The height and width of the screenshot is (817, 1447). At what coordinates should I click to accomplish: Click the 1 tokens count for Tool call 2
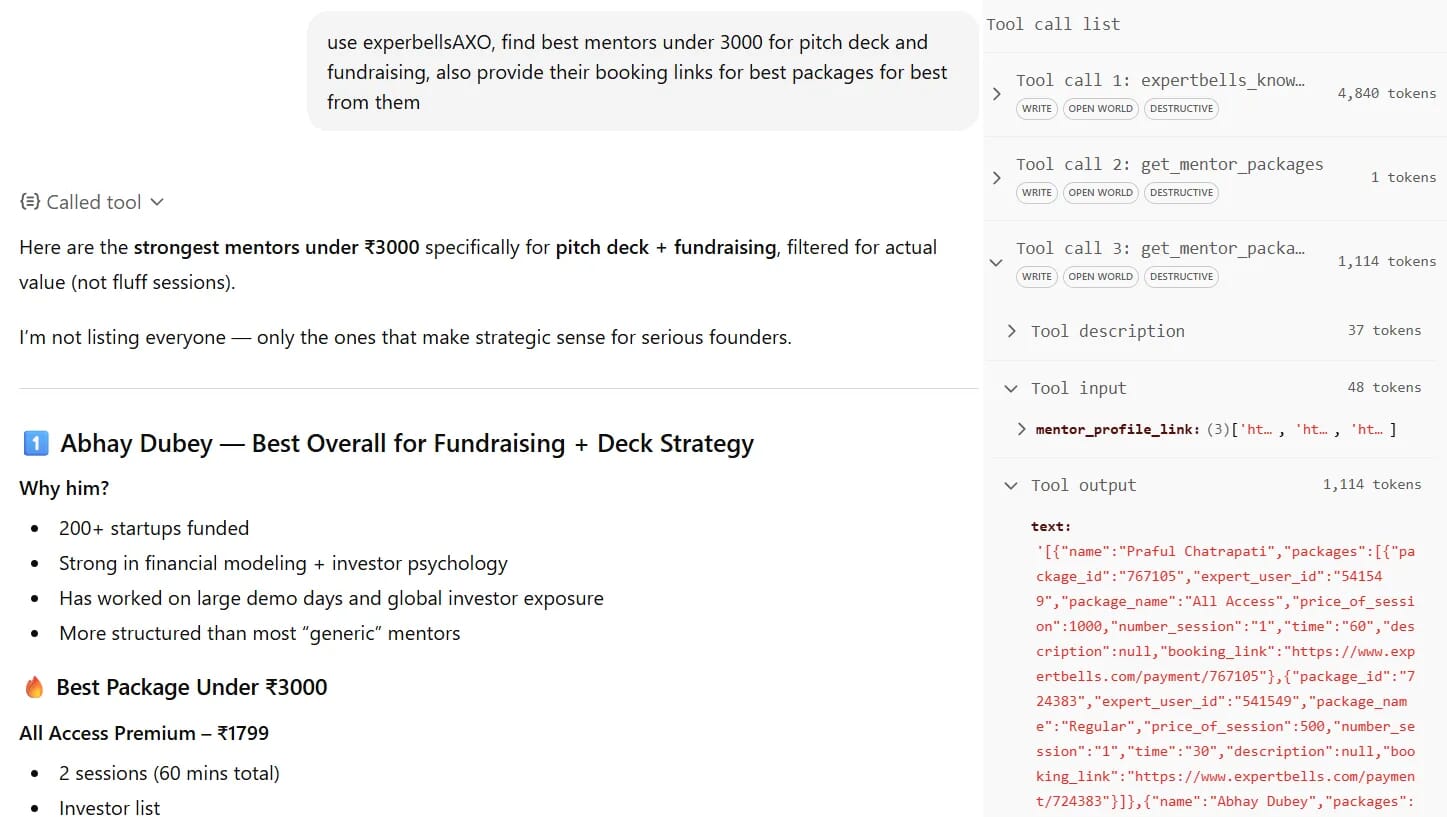coord(1404,177)
